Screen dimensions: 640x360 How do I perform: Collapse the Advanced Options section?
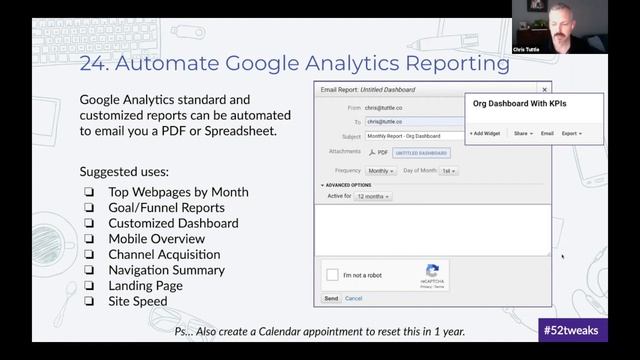[346, 185]
